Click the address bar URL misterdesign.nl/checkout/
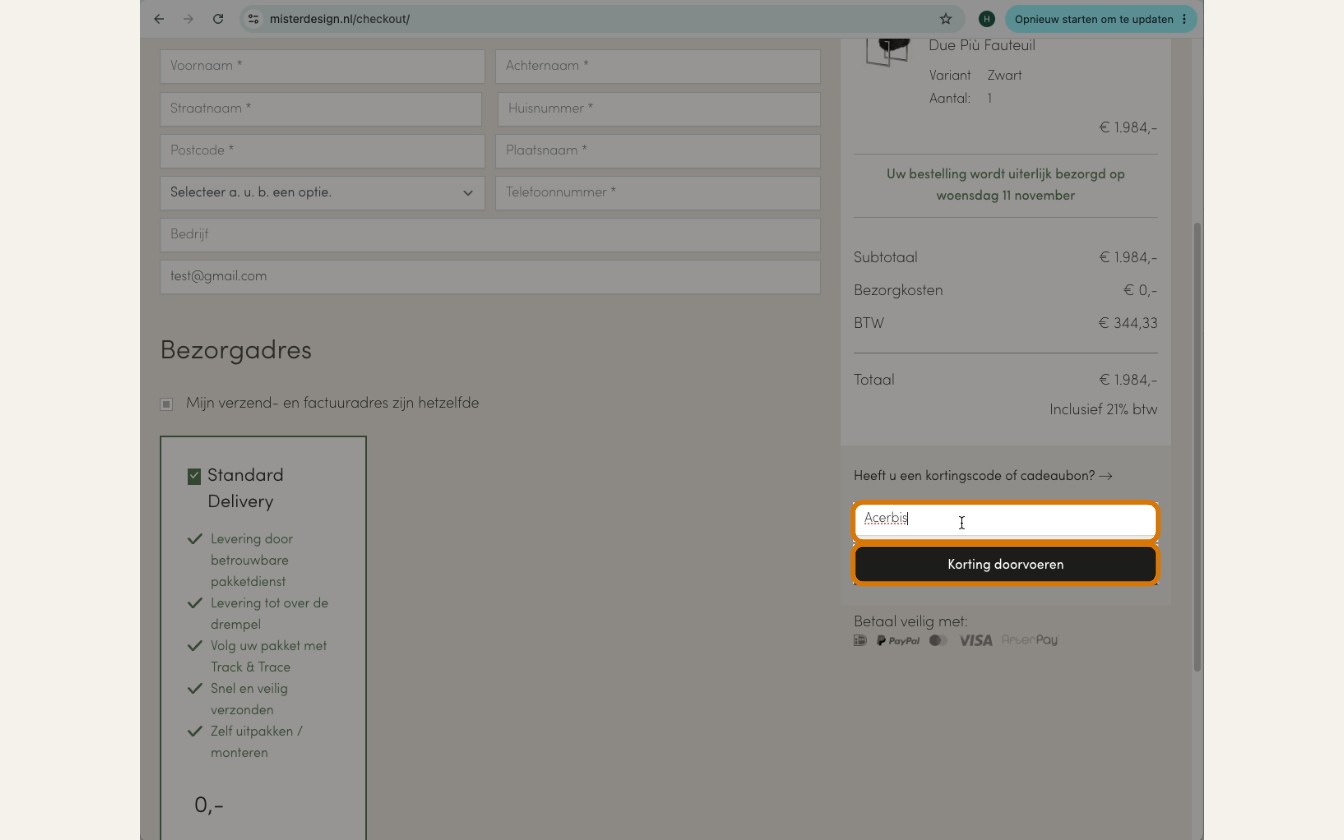The height and width of the screenshot is (840, 1344). 339,19
